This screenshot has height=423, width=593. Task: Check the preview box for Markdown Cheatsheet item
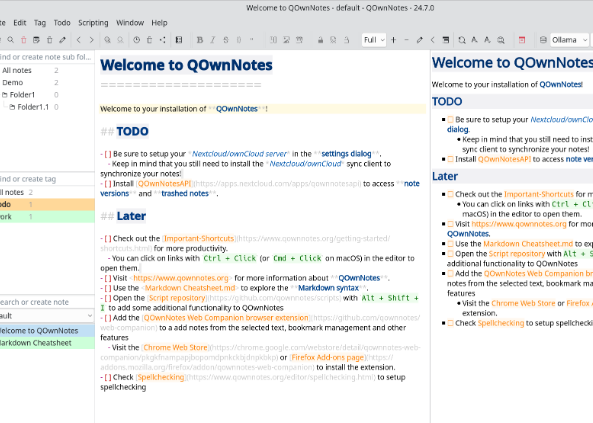click(450, 244)
